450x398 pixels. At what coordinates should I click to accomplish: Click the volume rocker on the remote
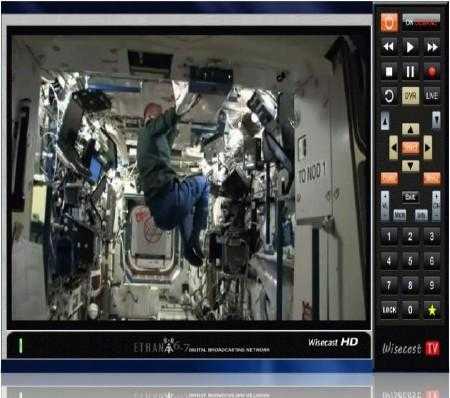coord(385,205)
